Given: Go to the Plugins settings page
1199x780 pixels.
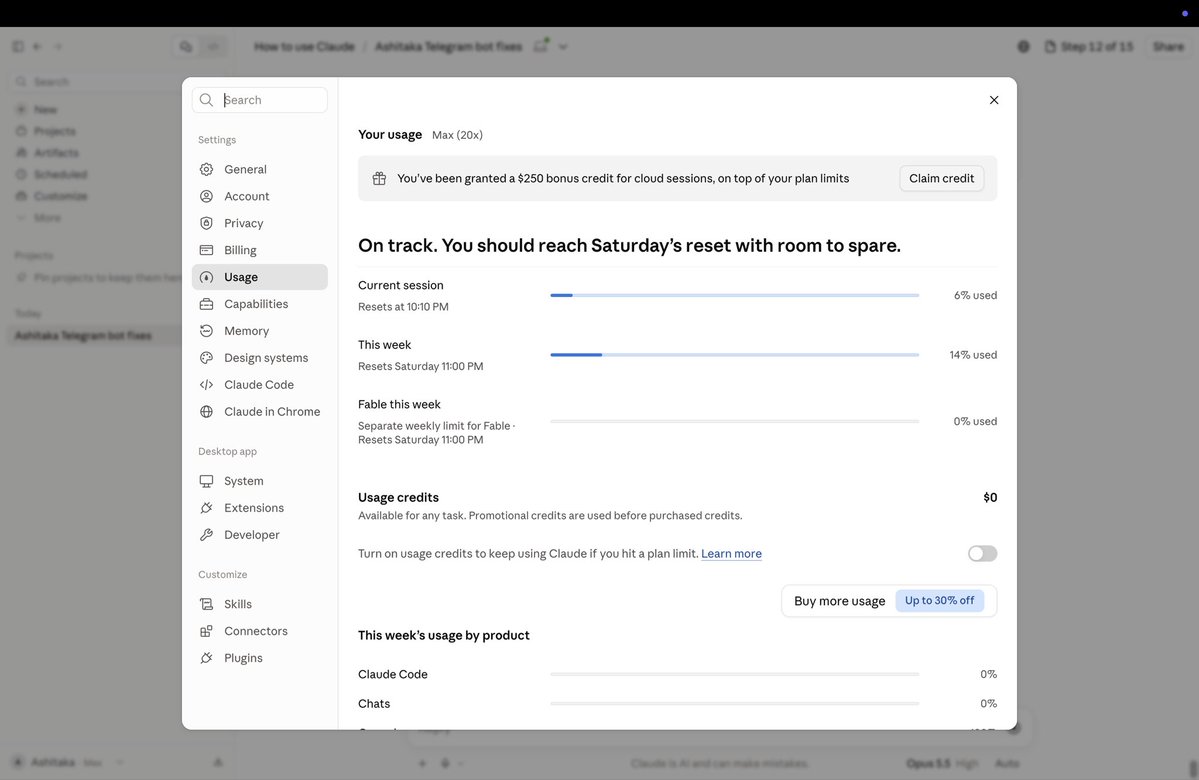Looking at the screenshot, I should pyautogui.click(x=260, y=658).
